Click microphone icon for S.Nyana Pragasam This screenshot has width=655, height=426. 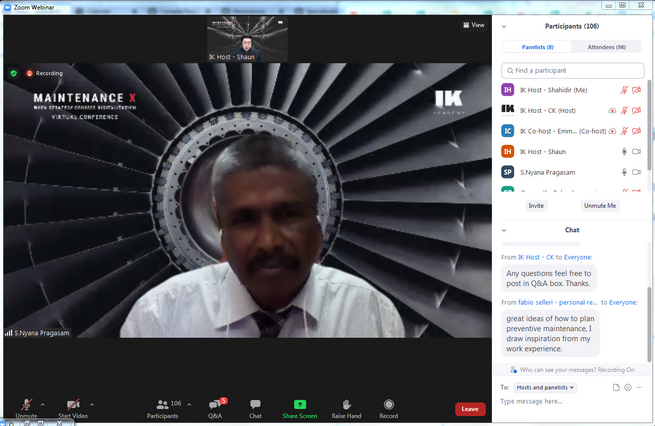pos(624,172)
